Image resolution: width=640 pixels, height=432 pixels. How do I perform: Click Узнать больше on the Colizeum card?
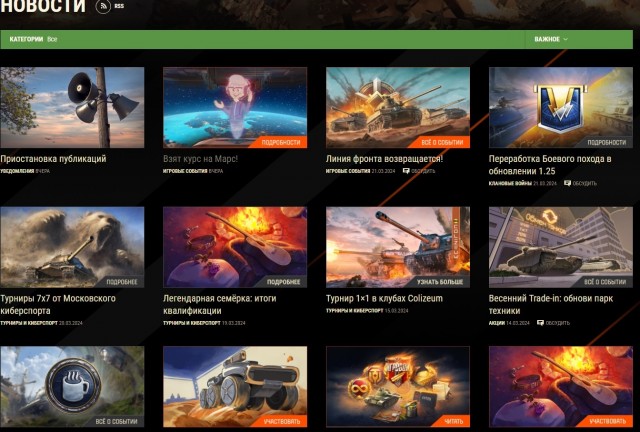point(440,282)
